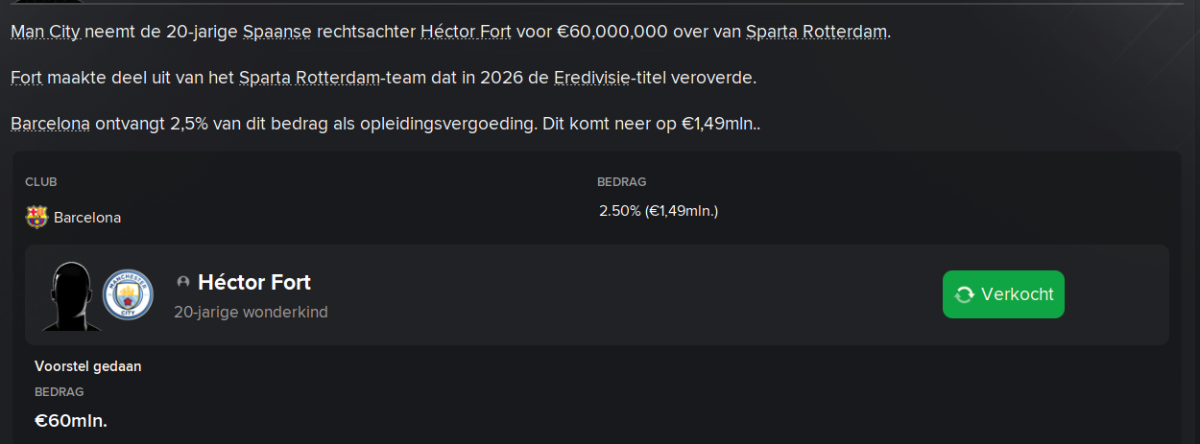
Task: Click the €60mln. offer amount
Action: click(x=71, y=421)
